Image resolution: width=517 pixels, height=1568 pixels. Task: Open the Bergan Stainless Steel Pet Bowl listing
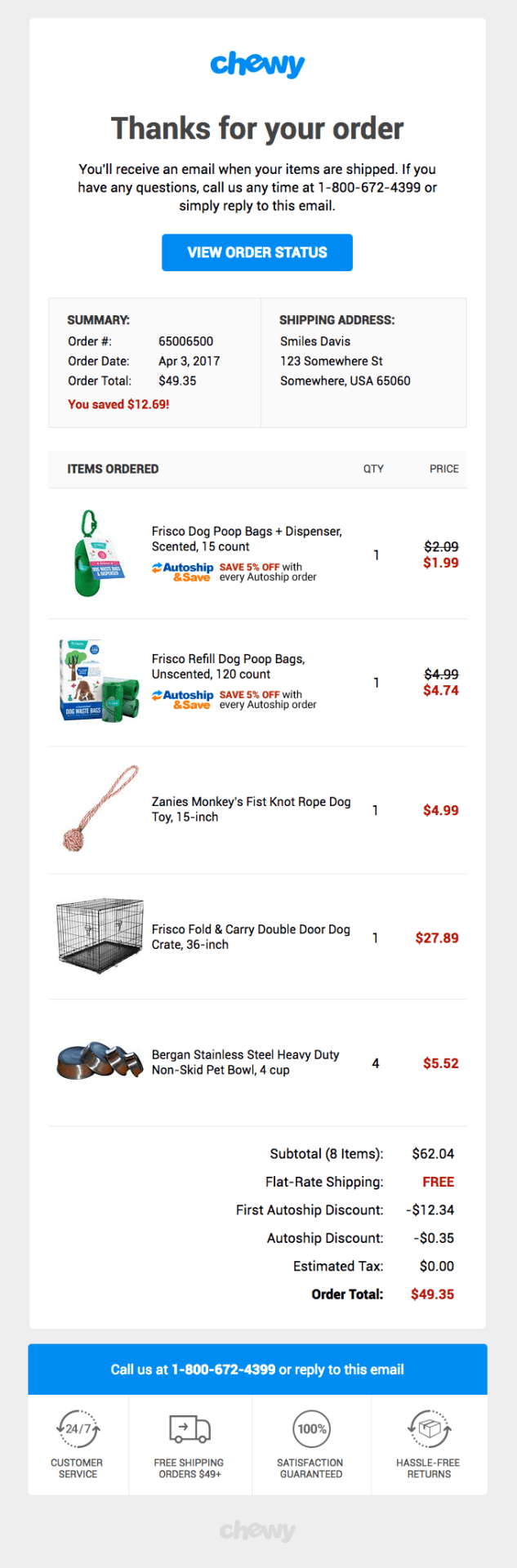tap(245, 1062)
